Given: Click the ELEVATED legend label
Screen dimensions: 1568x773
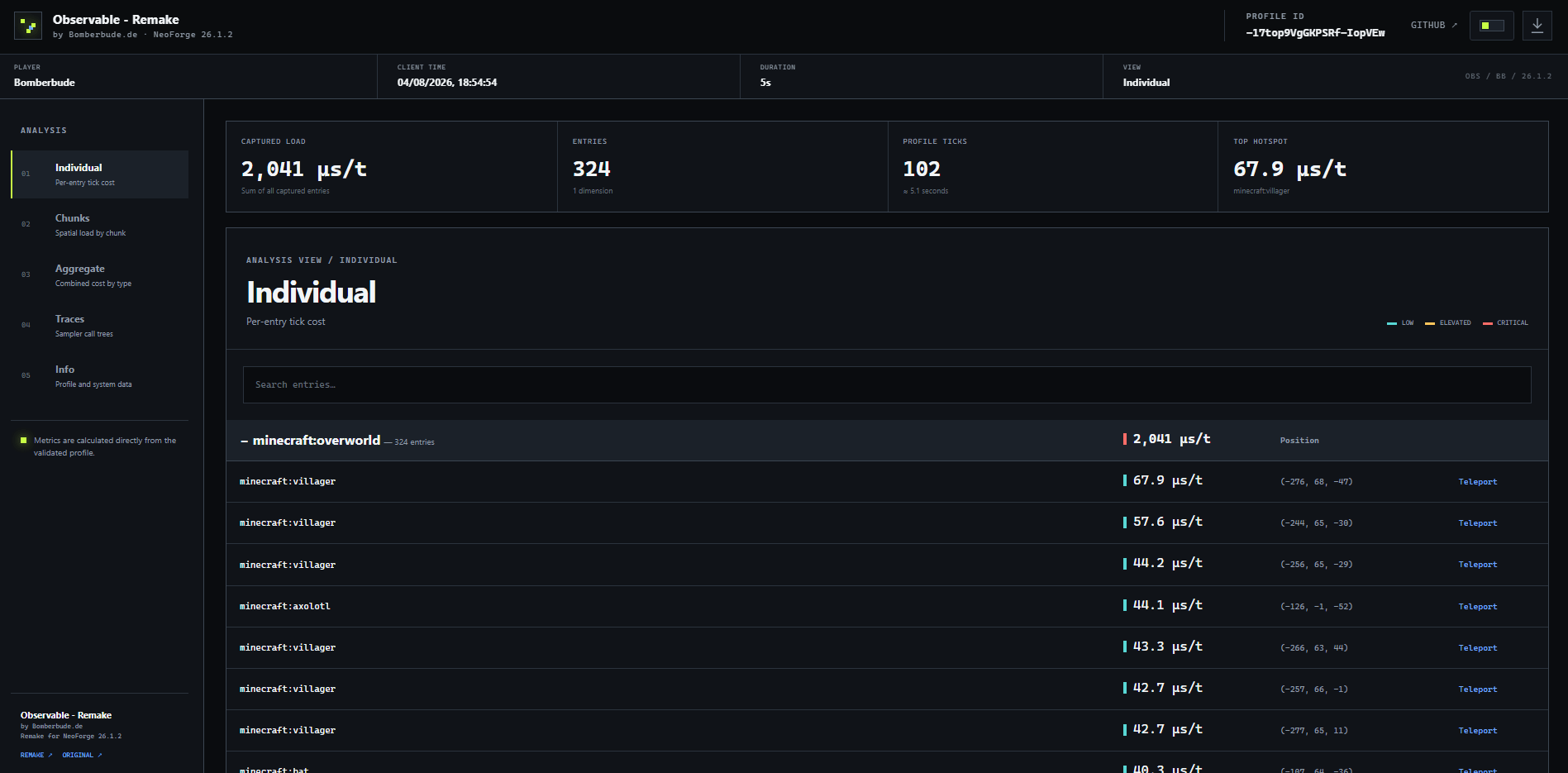Looking at the screenshot, I should coord(1455,323).
